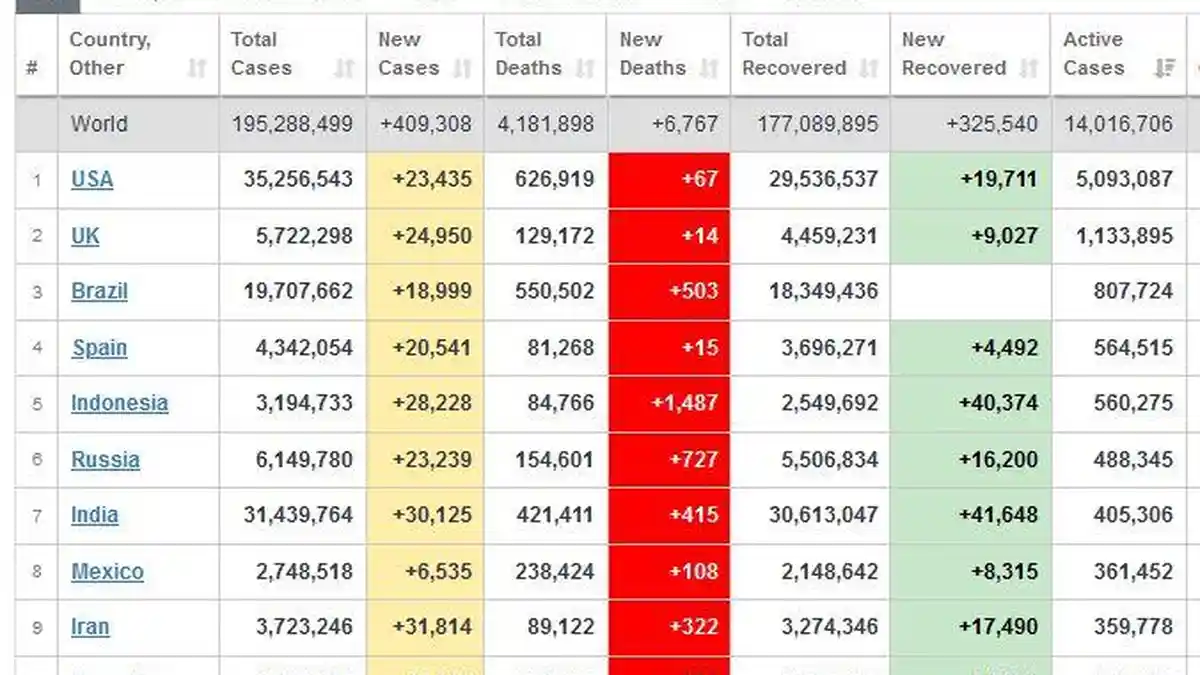Click USA new recovered +19,711 cell
Screen dimensions: 1200x675
(970, 180)
